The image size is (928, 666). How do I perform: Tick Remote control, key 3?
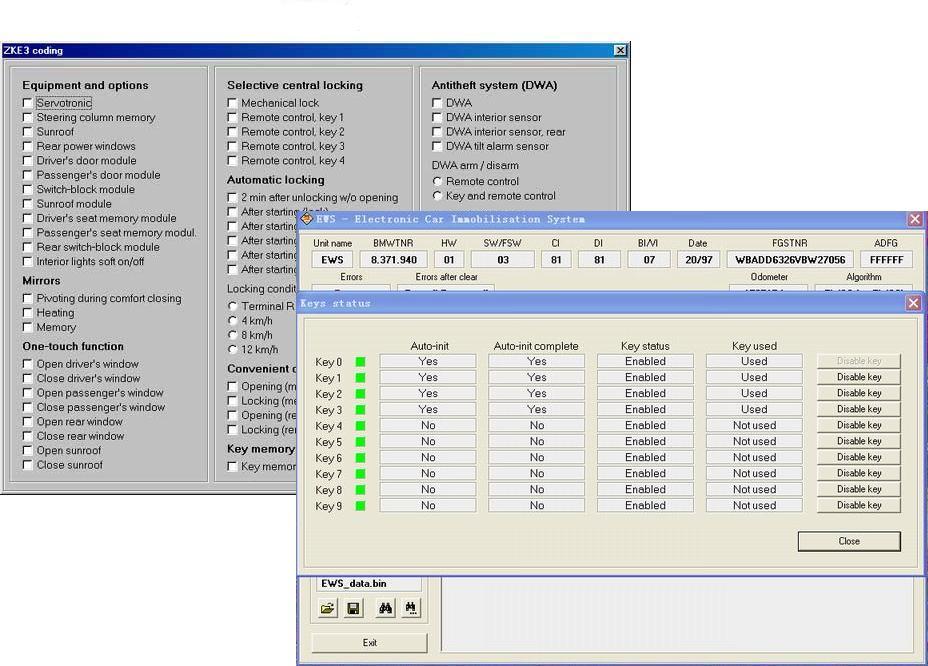232,146
